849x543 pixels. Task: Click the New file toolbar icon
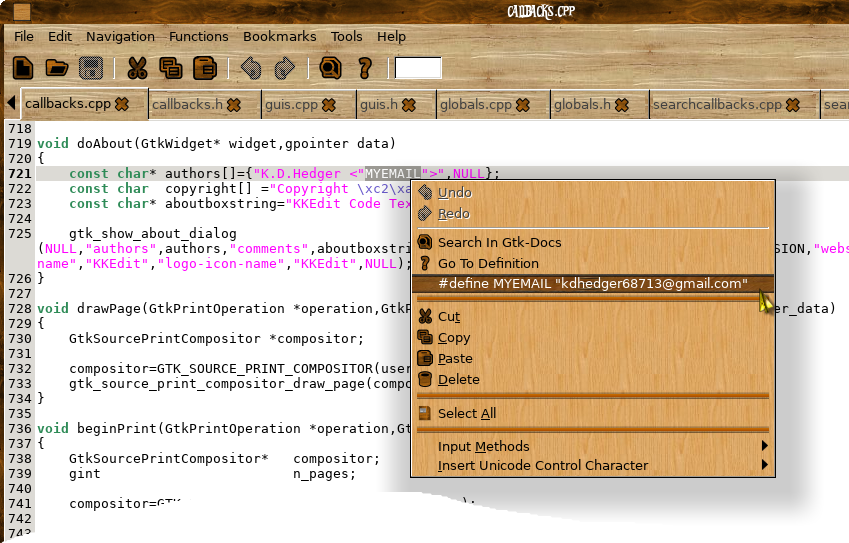tap(23, 68)
